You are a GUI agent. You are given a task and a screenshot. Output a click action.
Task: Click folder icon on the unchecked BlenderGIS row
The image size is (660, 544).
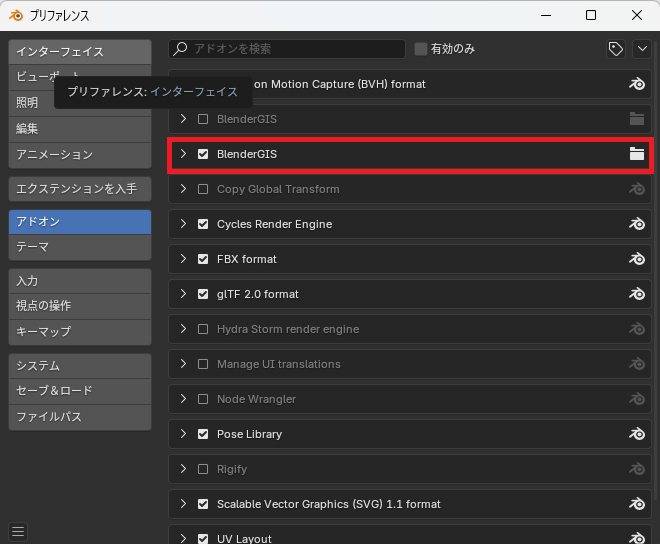(637, 119)
